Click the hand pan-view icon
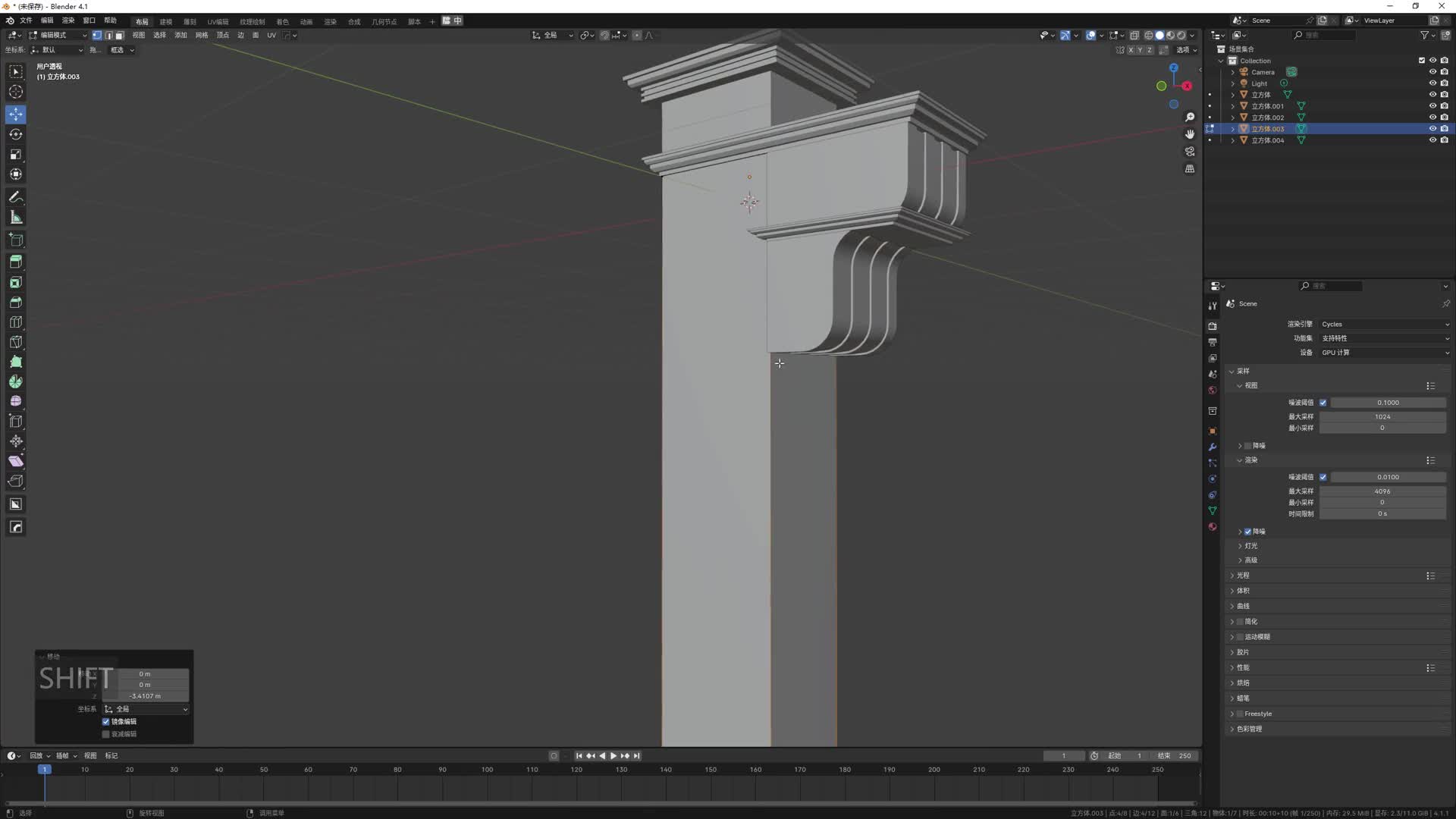Image resolution: width=1456 pixels, height=819 pixels. point(1190,134)
